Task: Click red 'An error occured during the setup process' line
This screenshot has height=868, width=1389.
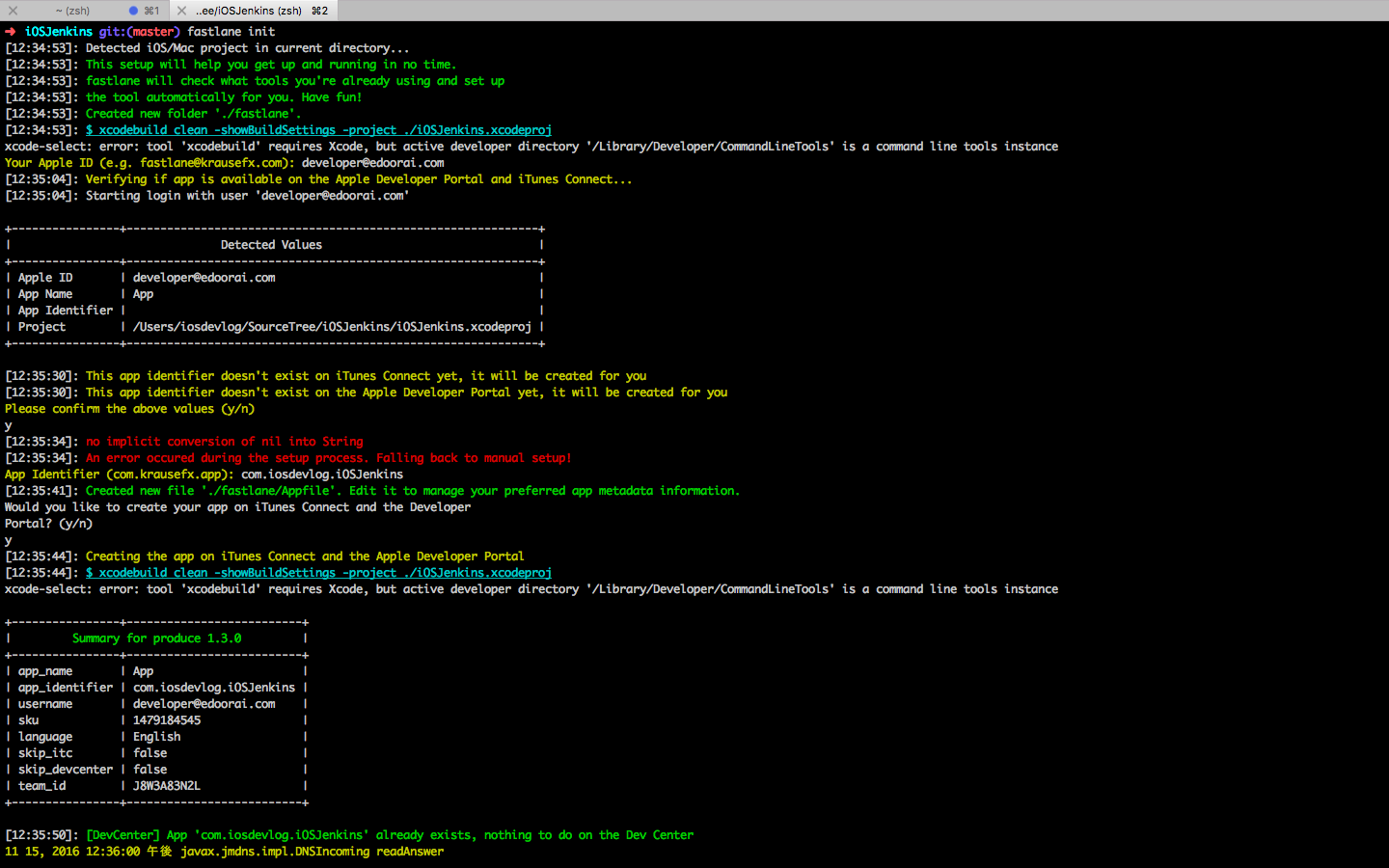Action: coord(329,458)
